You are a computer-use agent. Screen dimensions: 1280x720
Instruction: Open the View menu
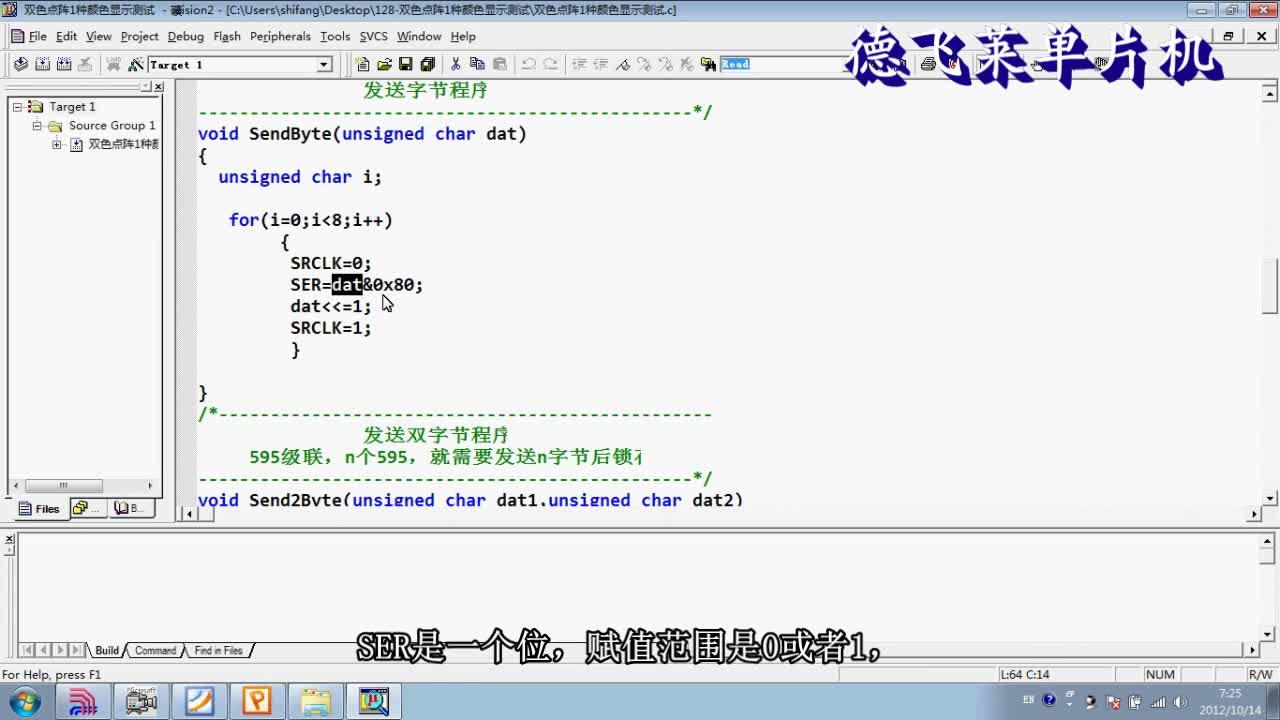point(99,36)
